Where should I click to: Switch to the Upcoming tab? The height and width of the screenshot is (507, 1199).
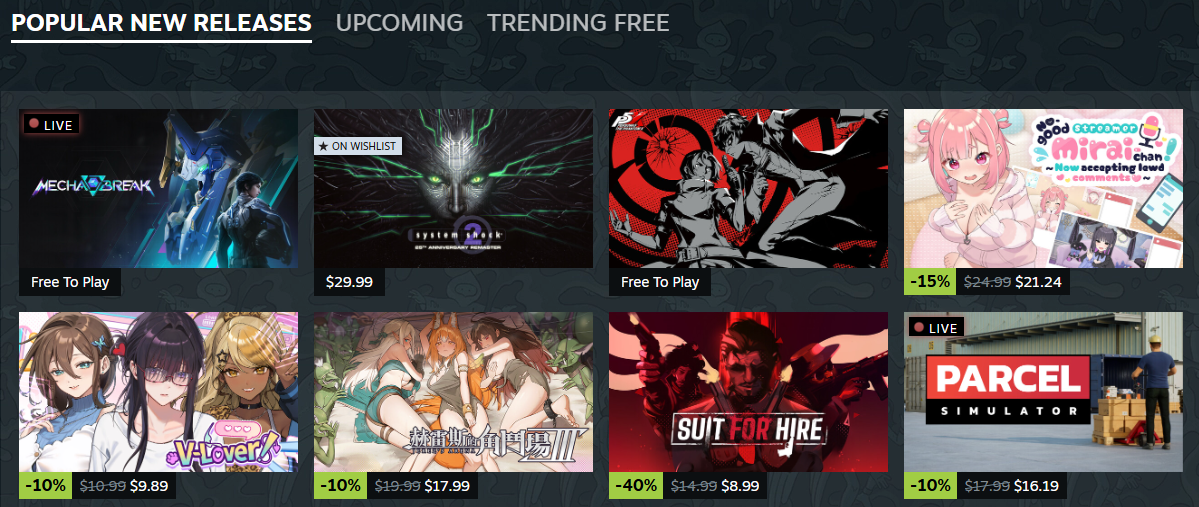point(399,23)
